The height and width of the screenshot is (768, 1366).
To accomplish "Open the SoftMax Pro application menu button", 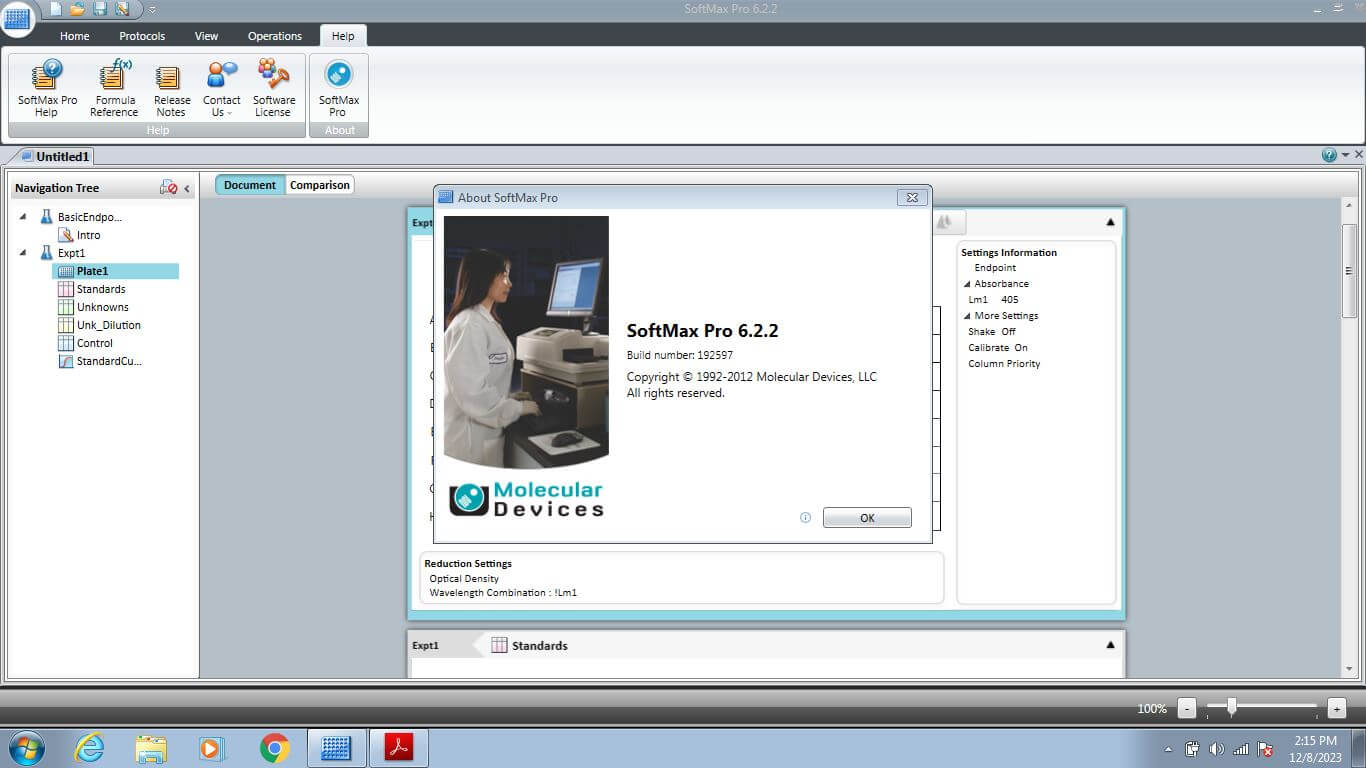I will click(x=17, y=17).
